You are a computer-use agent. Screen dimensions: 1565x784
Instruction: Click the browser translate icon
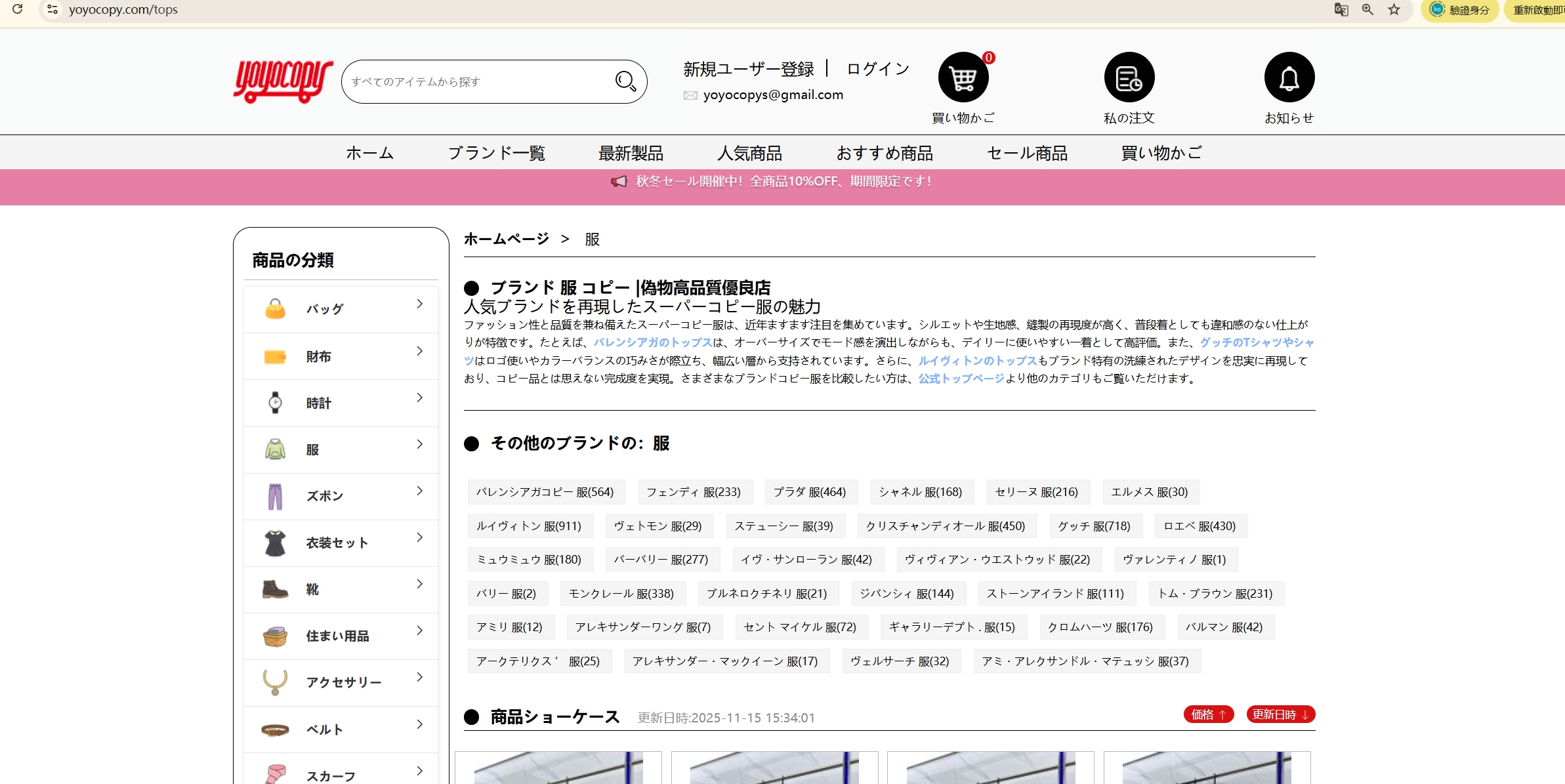pyautogui.click(x=1341, y=10)
